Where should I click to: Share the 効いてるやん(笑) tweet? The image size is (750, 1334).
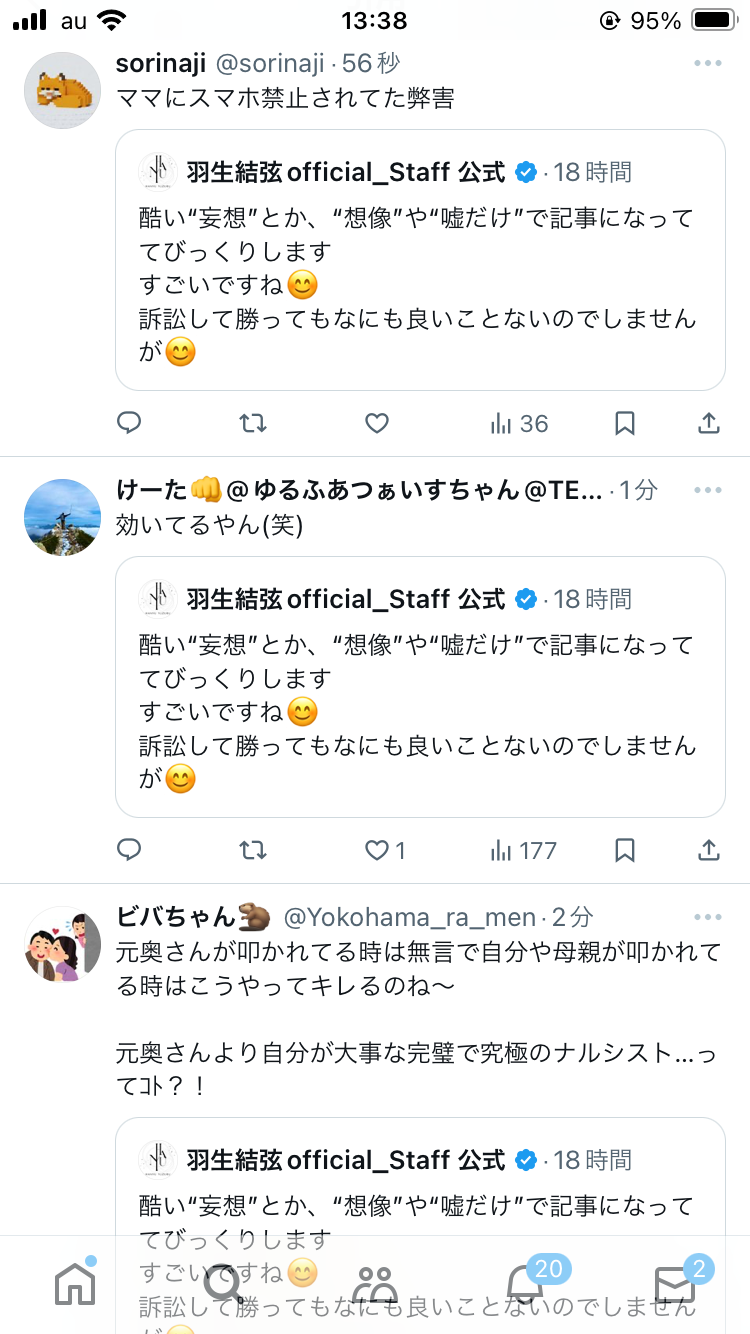coord(709,851)
